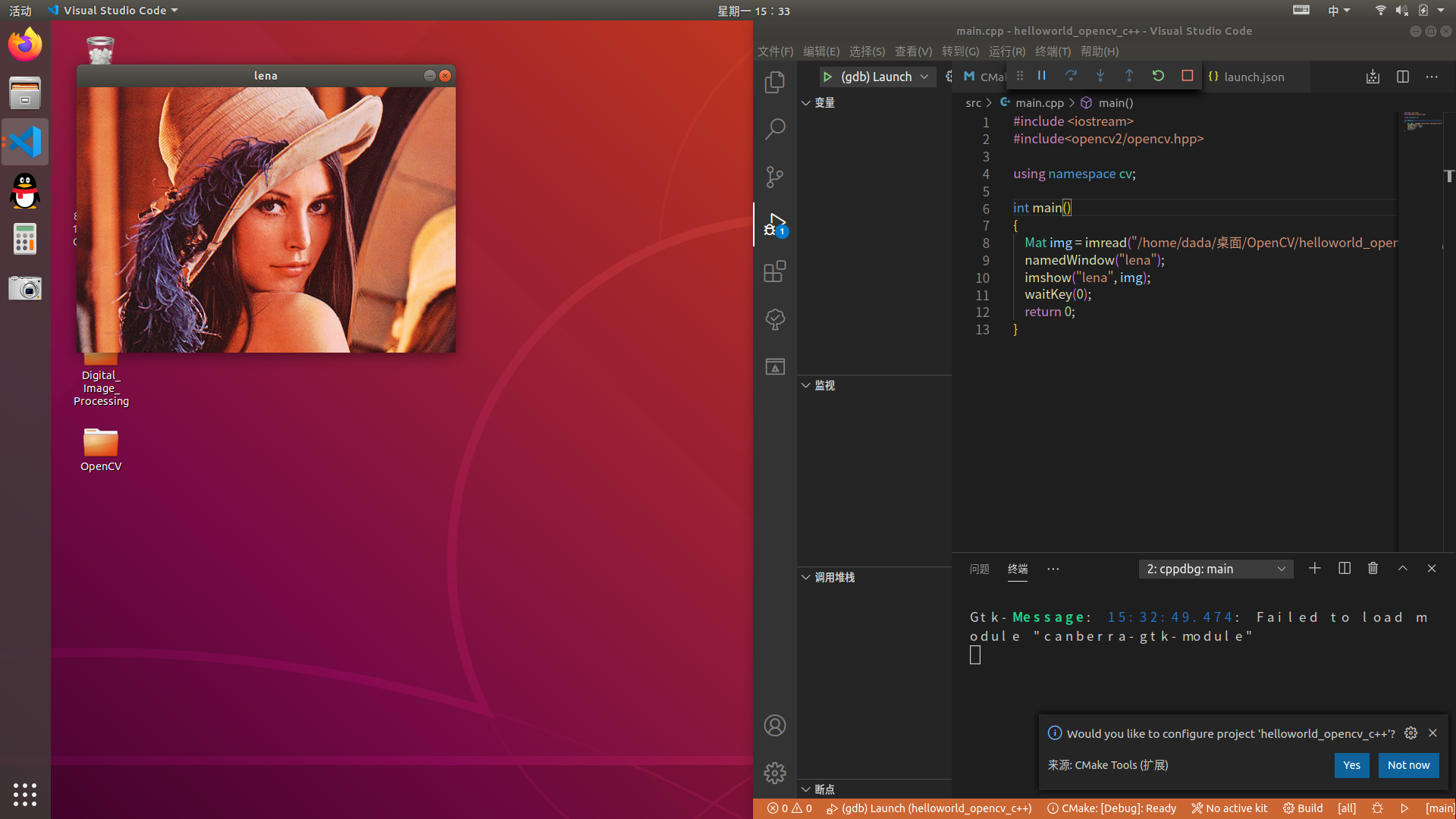The height and width of the screenshot is (819, 1456).
Task: Open the system menu arrow in top bar
Action: point(1441,11)
